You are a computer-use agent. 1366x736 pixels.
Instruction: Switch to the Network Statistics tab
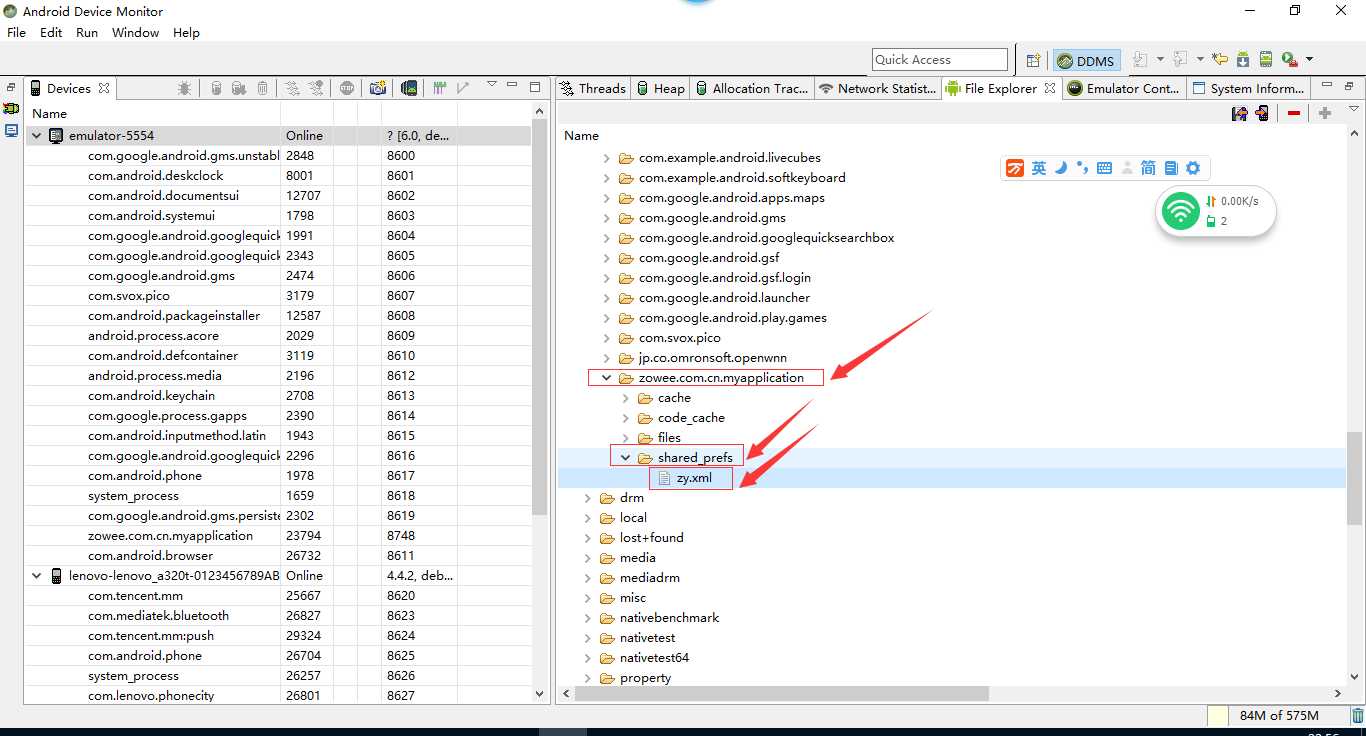tap(877, 88)
